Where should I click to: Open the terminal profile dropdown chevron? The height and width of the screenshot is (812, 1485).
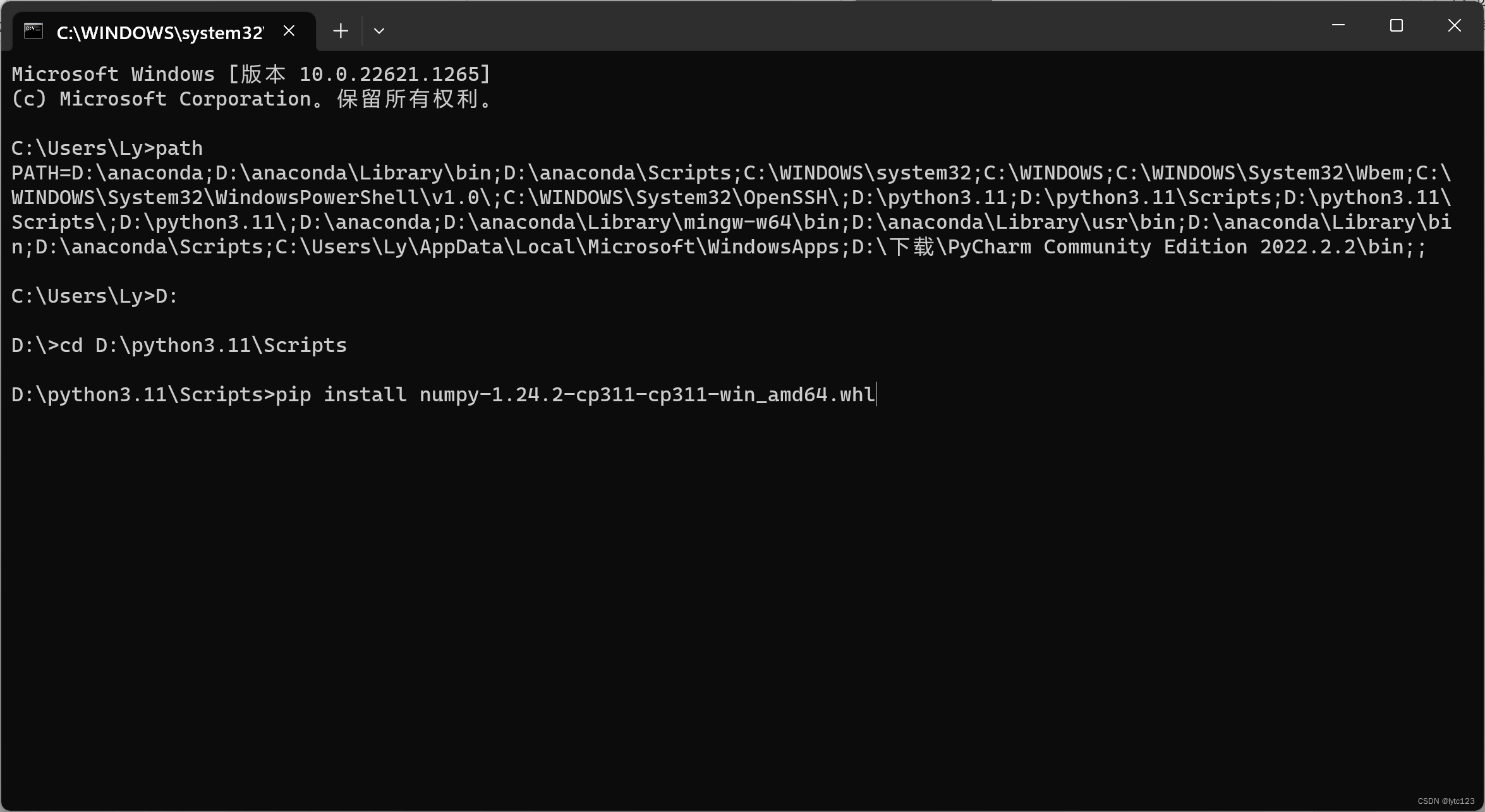click(379, 30)
